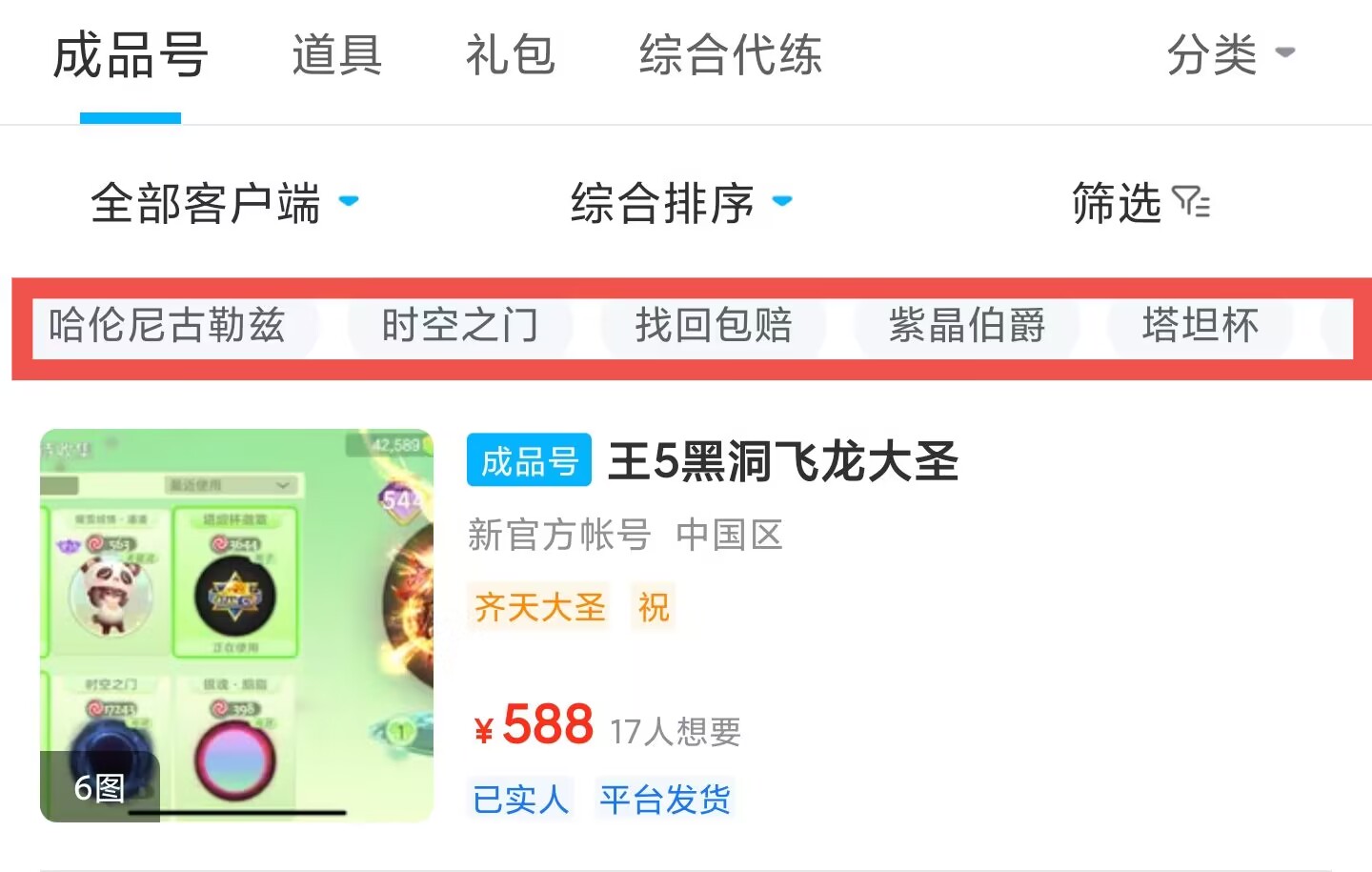The width and height of the screenshot is (1372, 872).
Task: Expand the 分类 category dropdown
Action: pos(1231,54)
